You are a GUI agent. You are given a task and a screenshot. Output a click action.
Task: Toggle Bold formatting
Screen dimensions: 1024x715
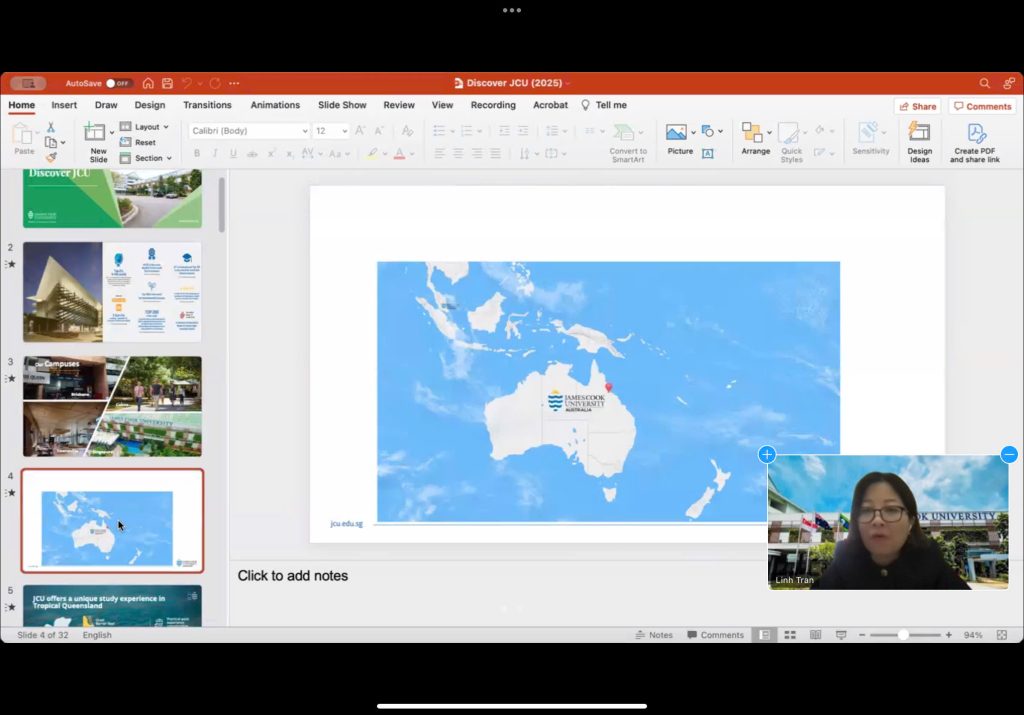(x=197, y=153)
